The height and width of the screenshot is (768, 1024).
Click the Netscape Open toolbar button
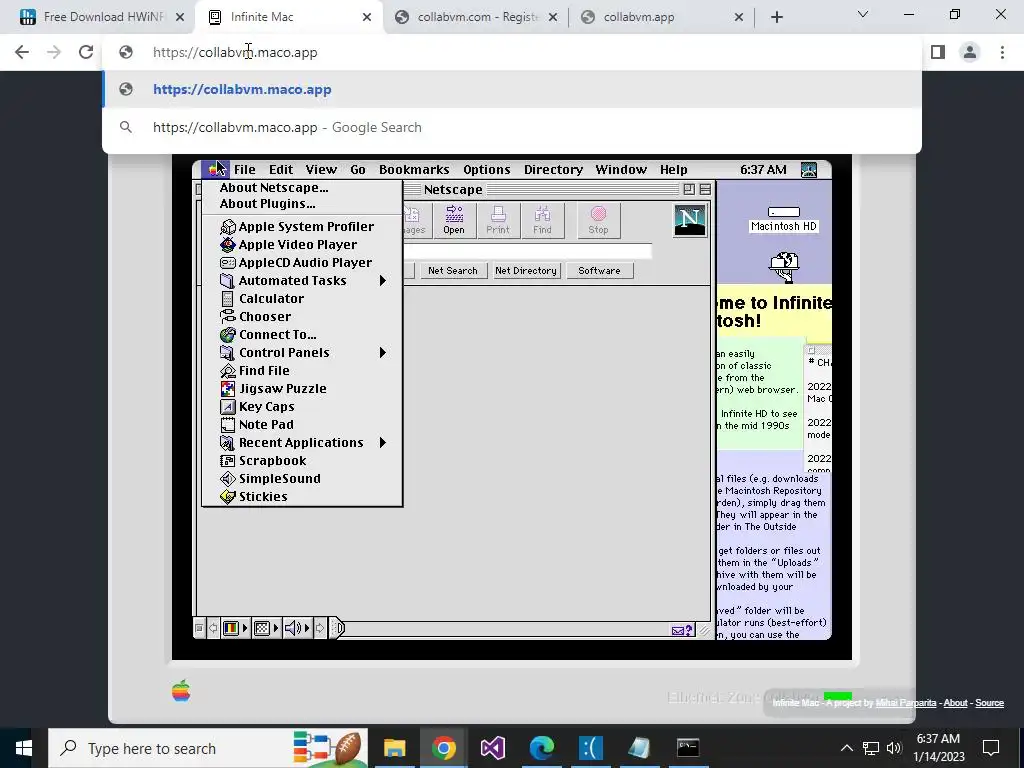pos(454,220)
